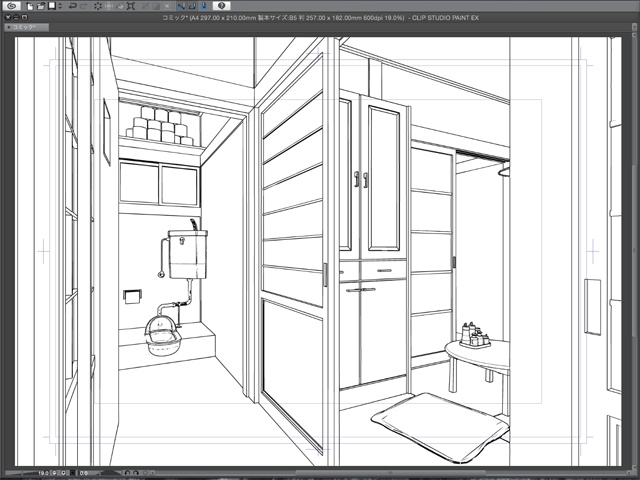Toggle Snap to Grid
Image resolution: width=640 pixels, height=480 pixels.
203,6
